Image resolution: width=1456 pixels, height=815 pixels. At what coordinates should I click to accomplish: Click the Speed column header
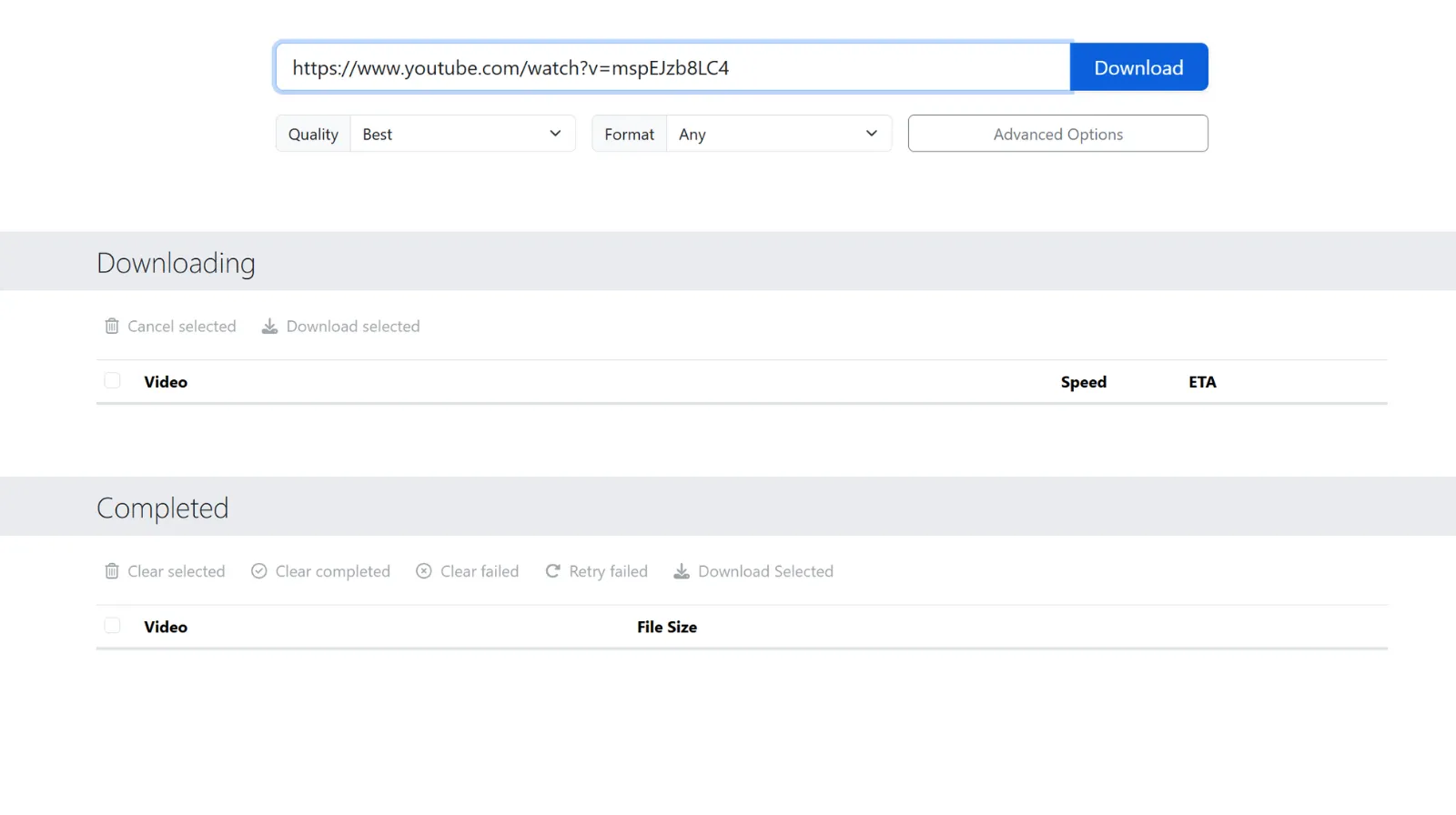[1083, 382]
